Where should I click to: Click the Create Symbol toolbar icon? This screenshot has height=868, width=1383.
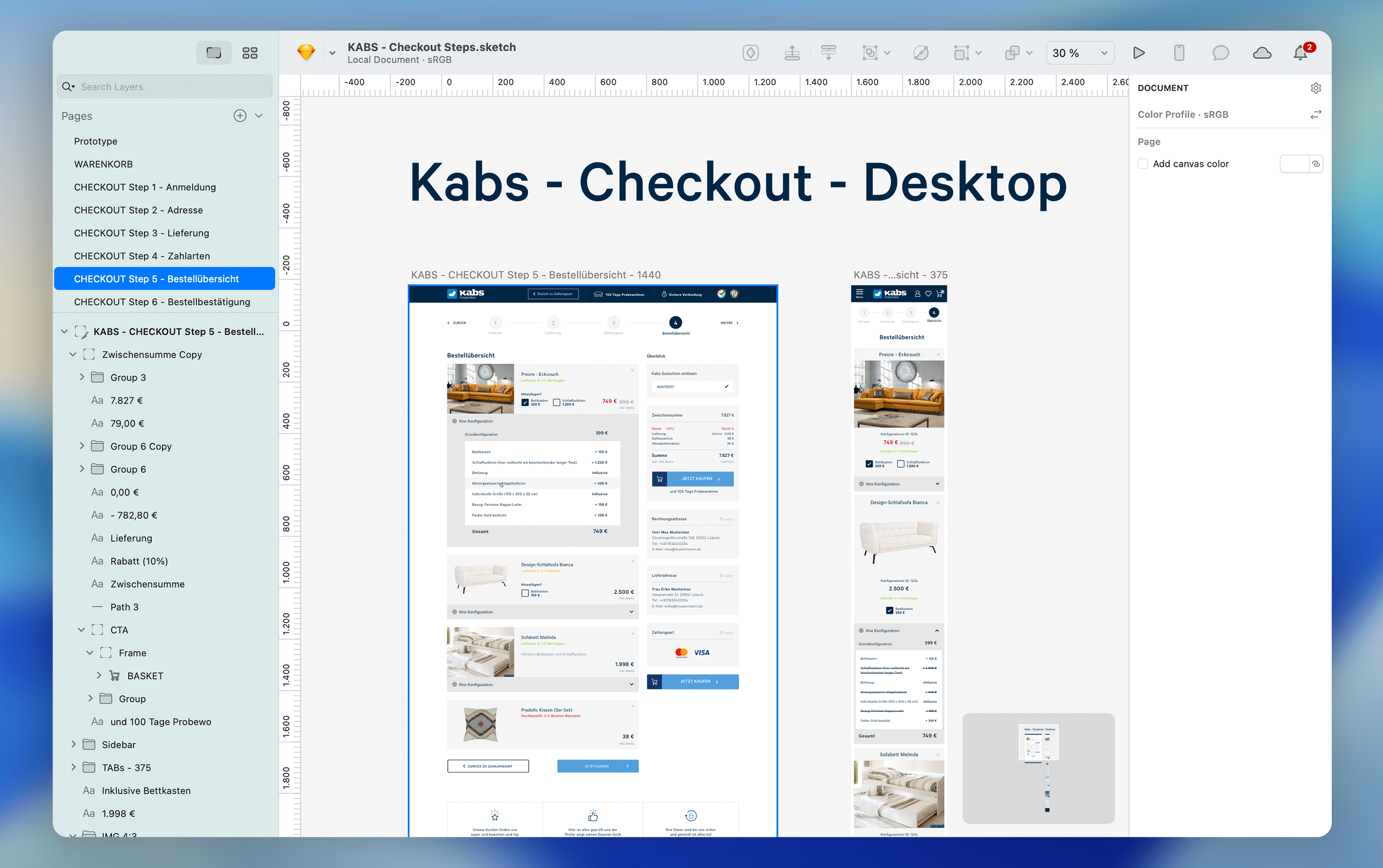(x=750, y=53)
